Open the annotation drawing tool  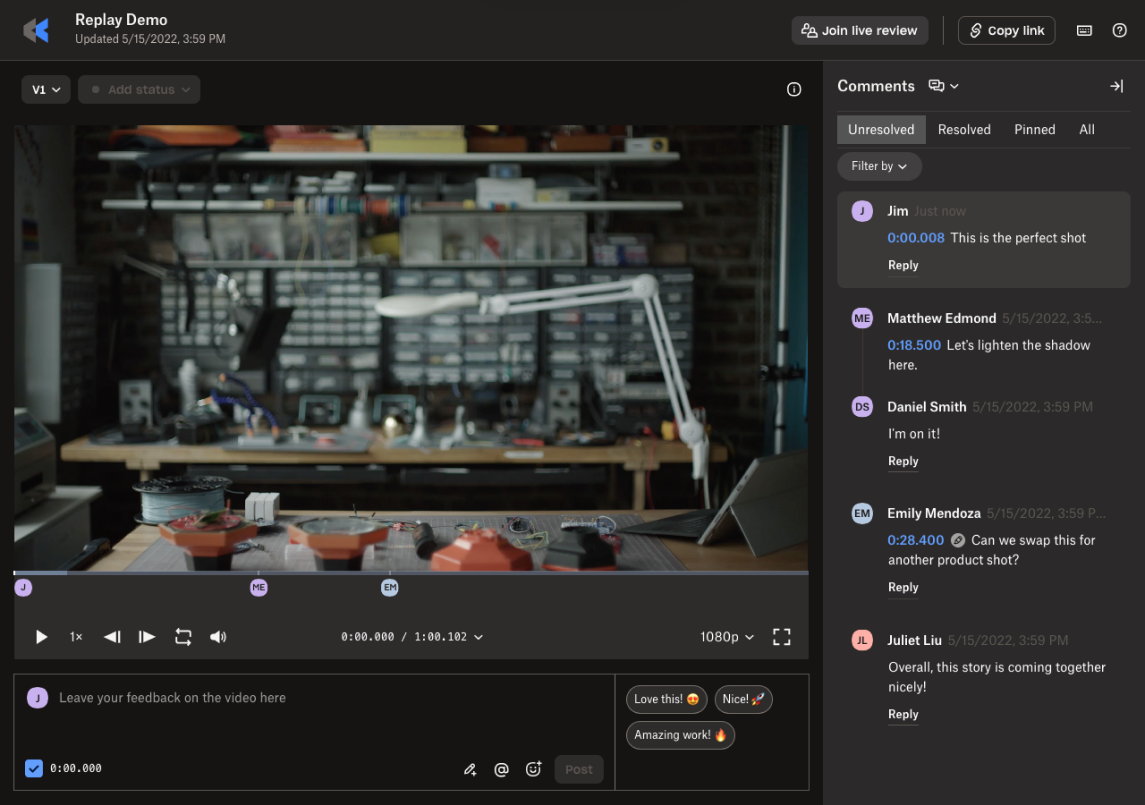point(469,769)
